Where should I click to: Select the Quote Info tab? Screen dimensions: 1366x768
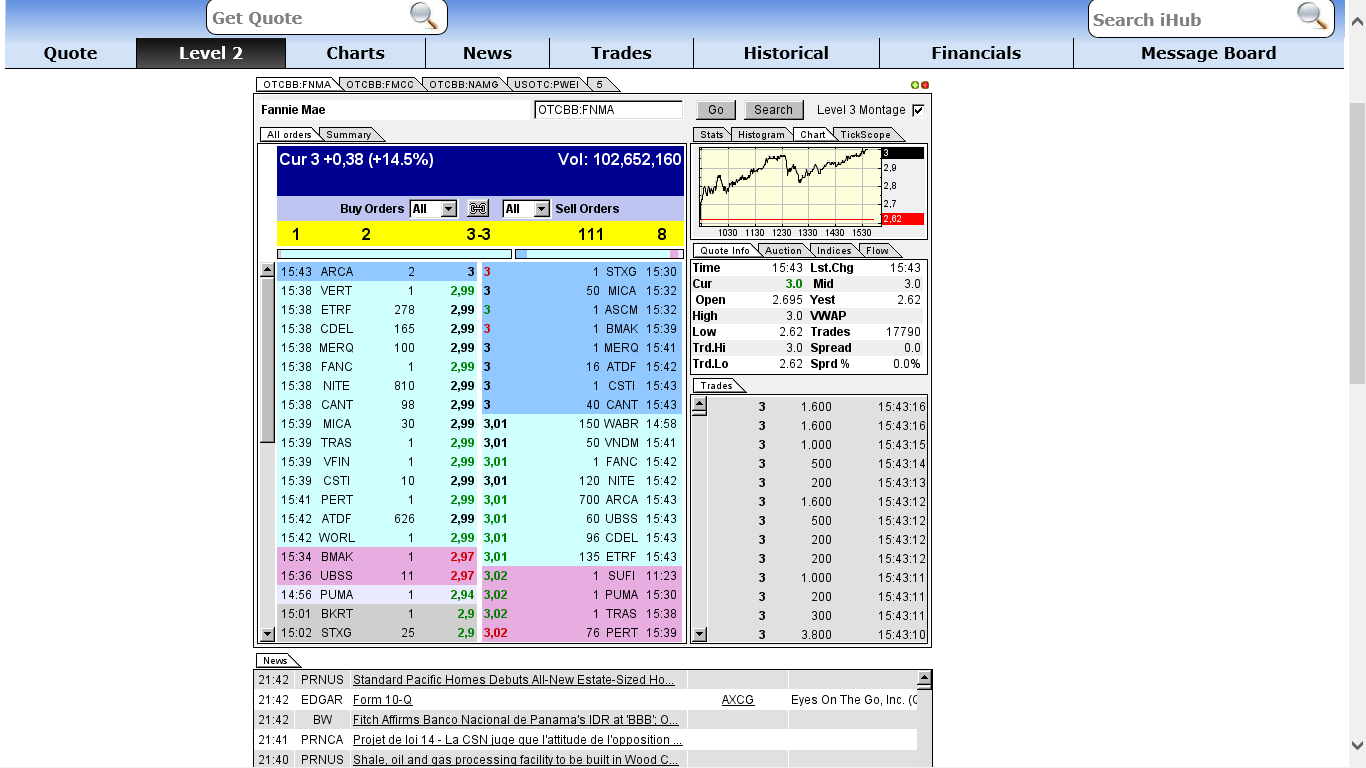725,251
